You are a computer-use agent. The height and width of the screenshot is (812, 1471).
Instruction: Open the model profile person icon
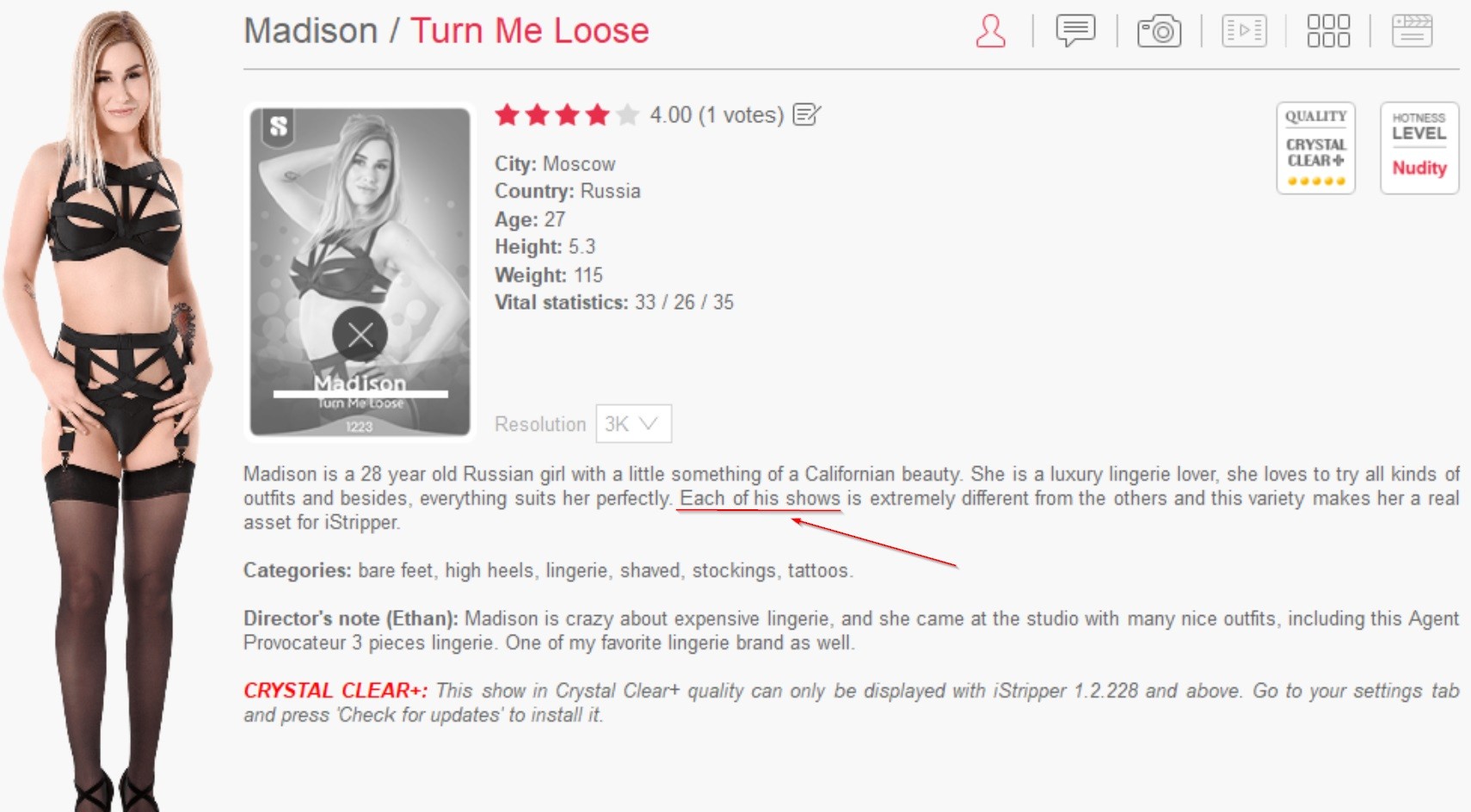[x=991, y=31]
